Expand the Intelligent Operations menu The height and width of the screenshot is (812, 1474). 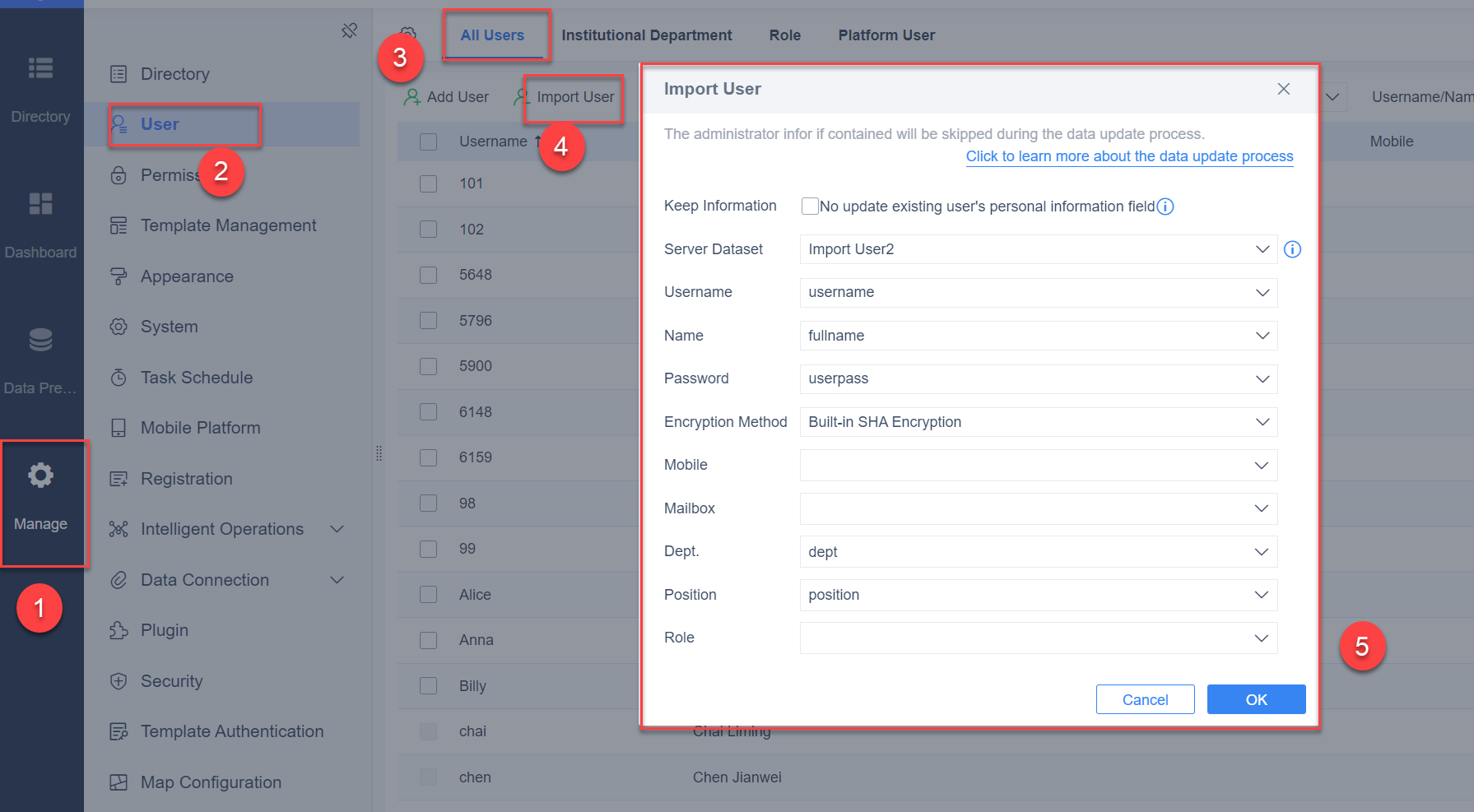click(x=221, y=528)
